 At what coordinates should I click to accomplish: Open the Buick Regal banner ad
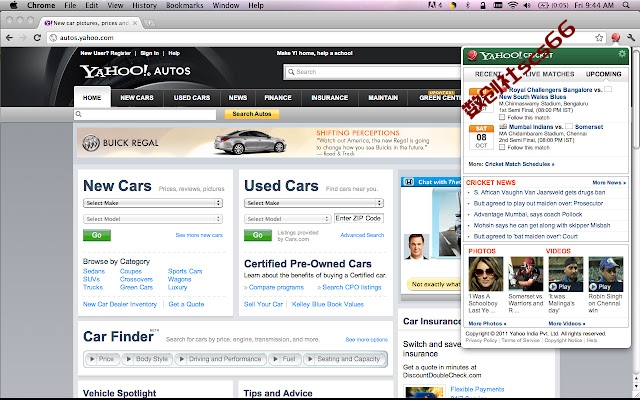(x=269, y=143)
